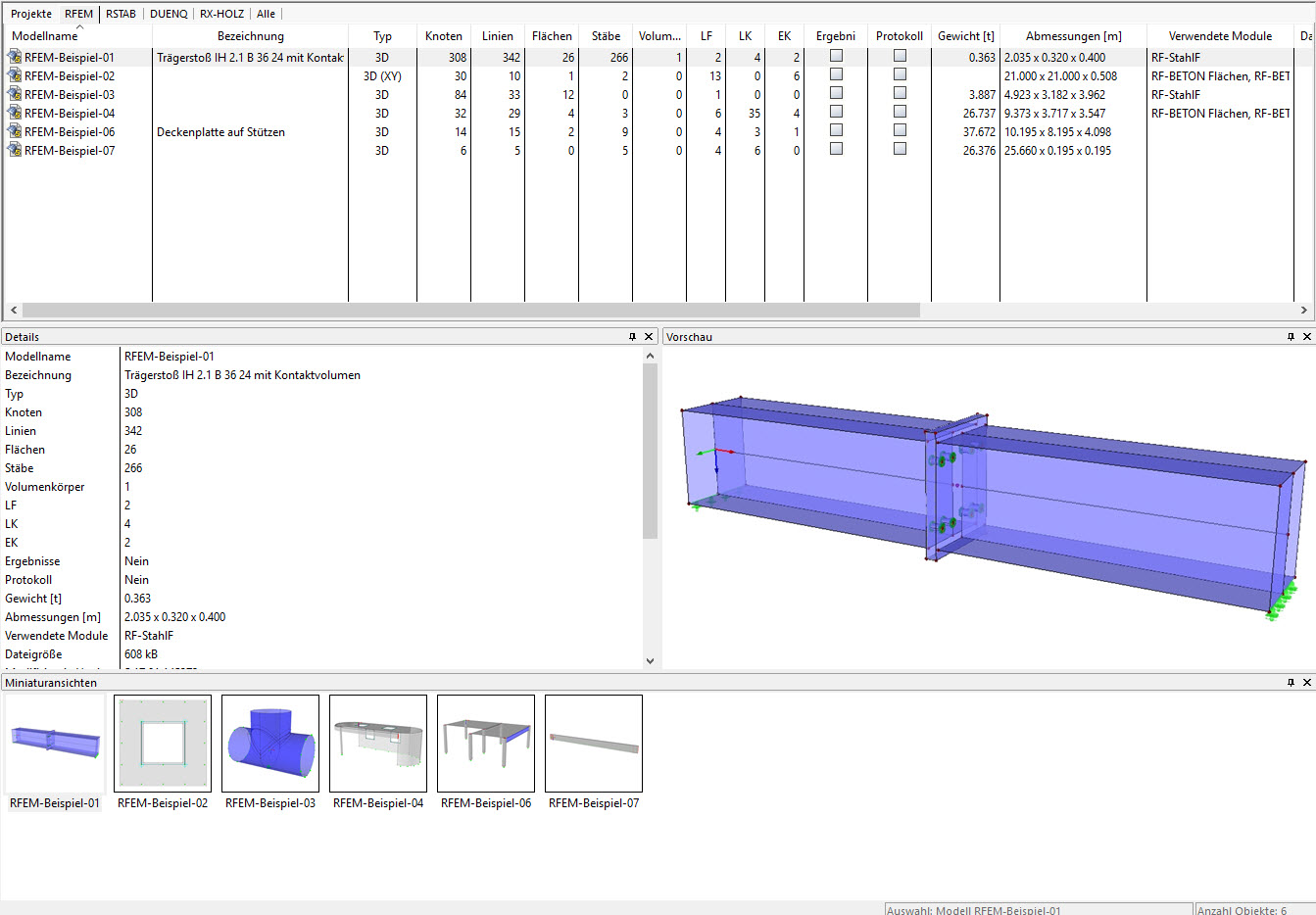Click the model icon beside RFEM-Beispiel-01
The width and height of the screenshot is (1316, 915).
[15, 57]
